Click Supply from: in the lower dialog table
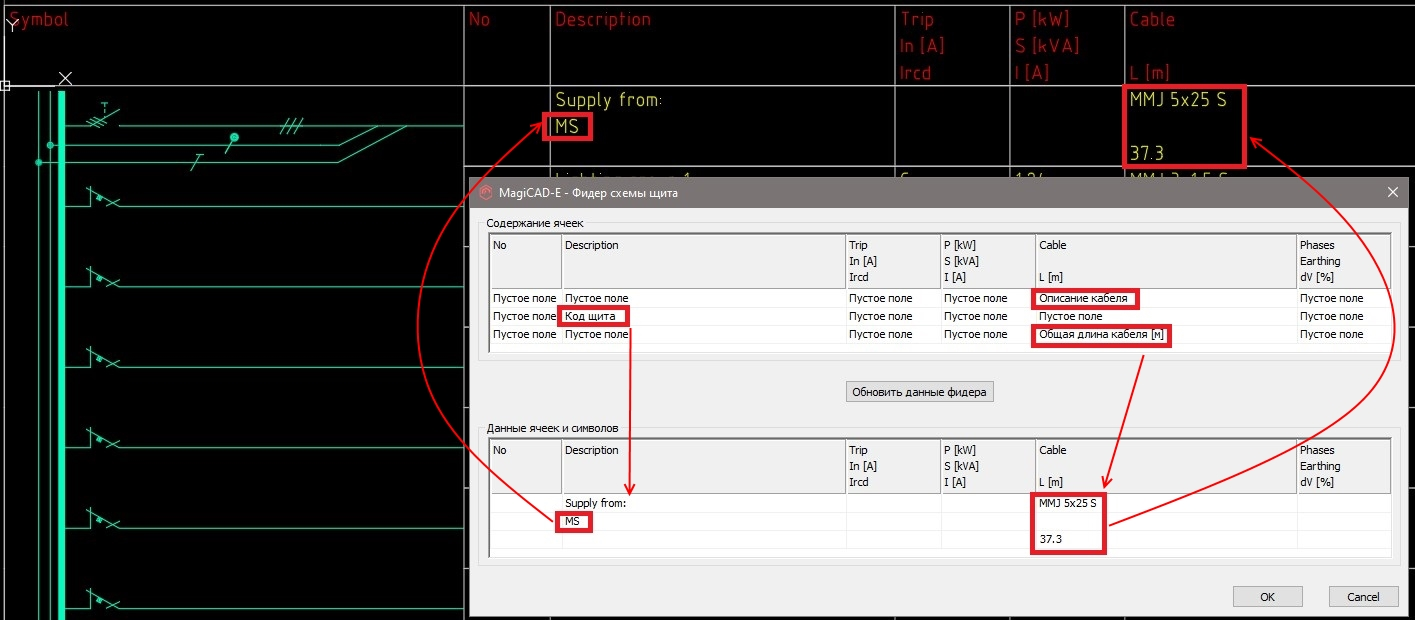Screen dimensions: 1415x620 tap(595, 503)
